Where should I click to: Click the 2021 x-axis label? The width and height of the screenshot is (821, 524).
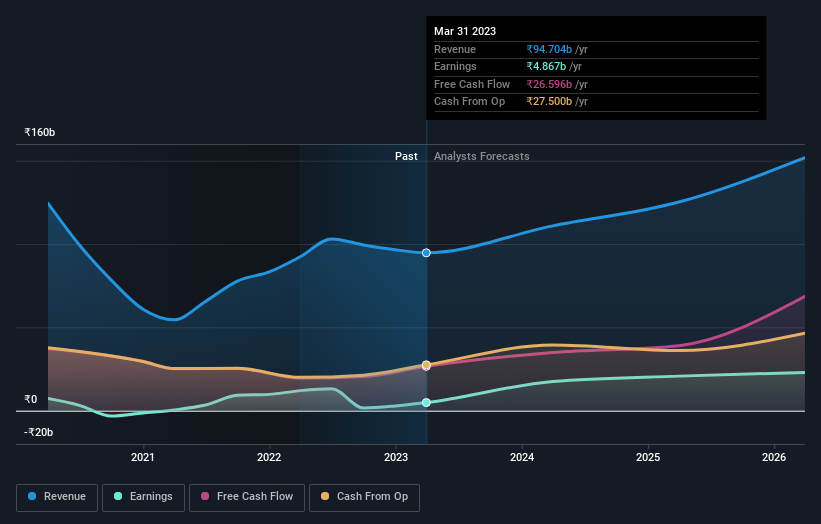pyautogui.click(x=142, y=457)
